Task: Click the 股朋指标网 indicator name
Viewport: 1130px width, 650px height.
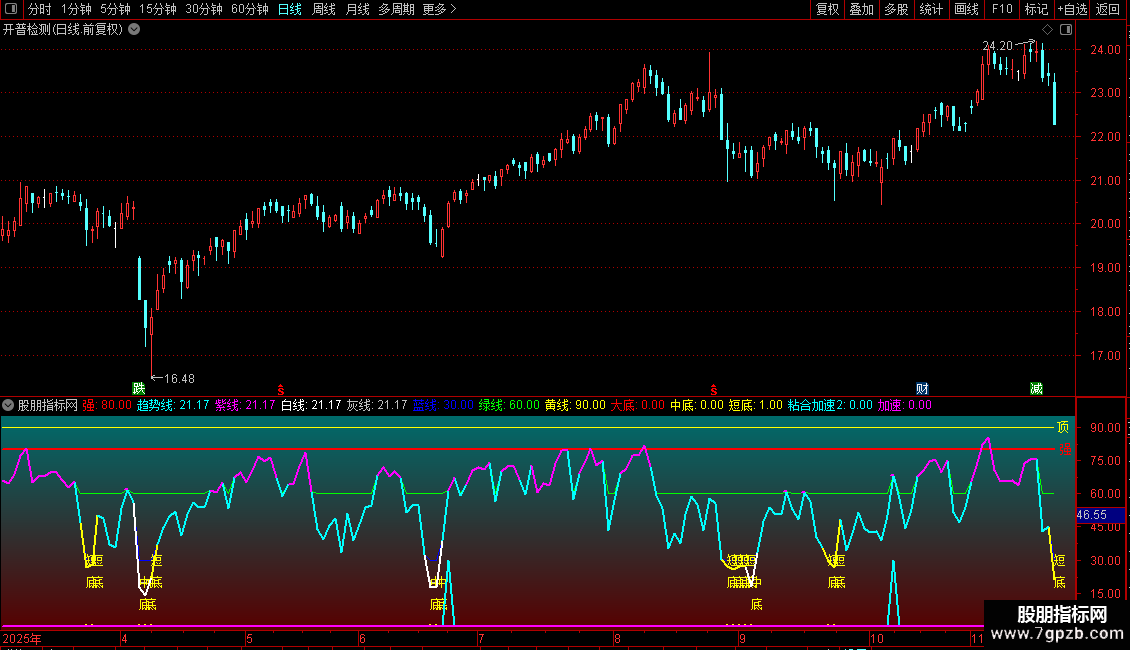Action: [x=48, y=405]
